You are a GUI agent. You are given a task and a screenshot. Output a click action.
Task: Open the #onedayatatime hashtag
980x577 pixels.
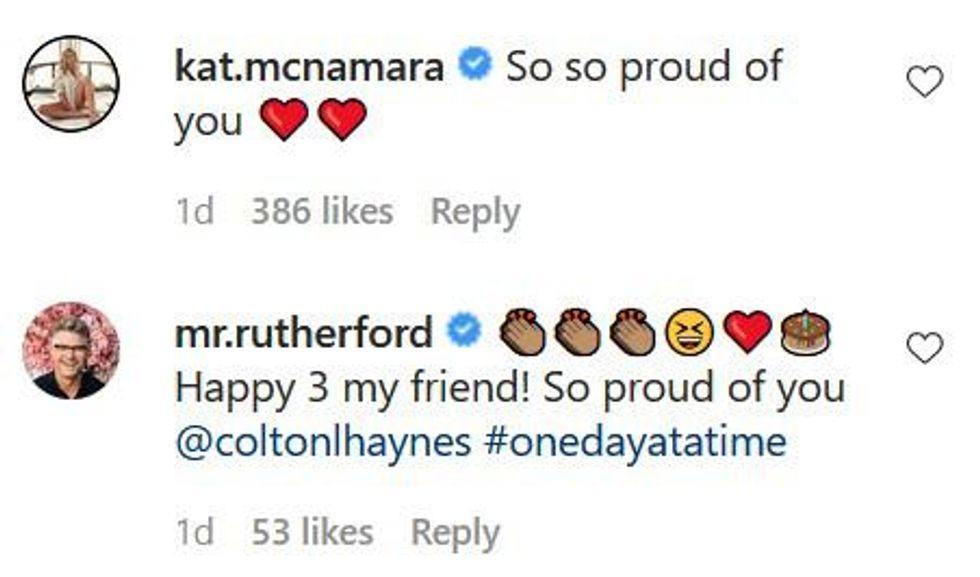pyautogui.click(x=637, y=441)
